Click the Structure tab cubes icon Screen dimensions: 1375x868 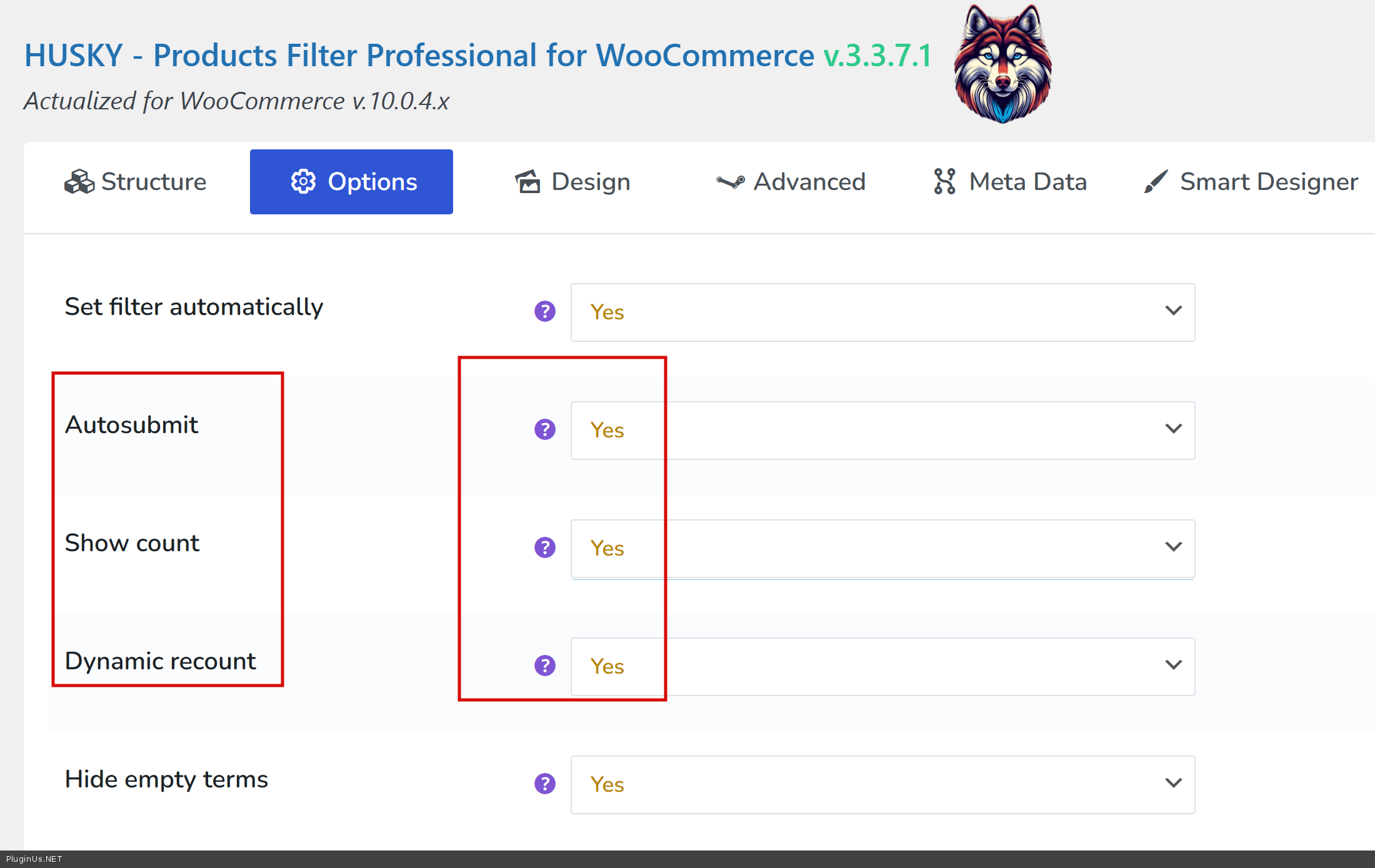(79, 182)
